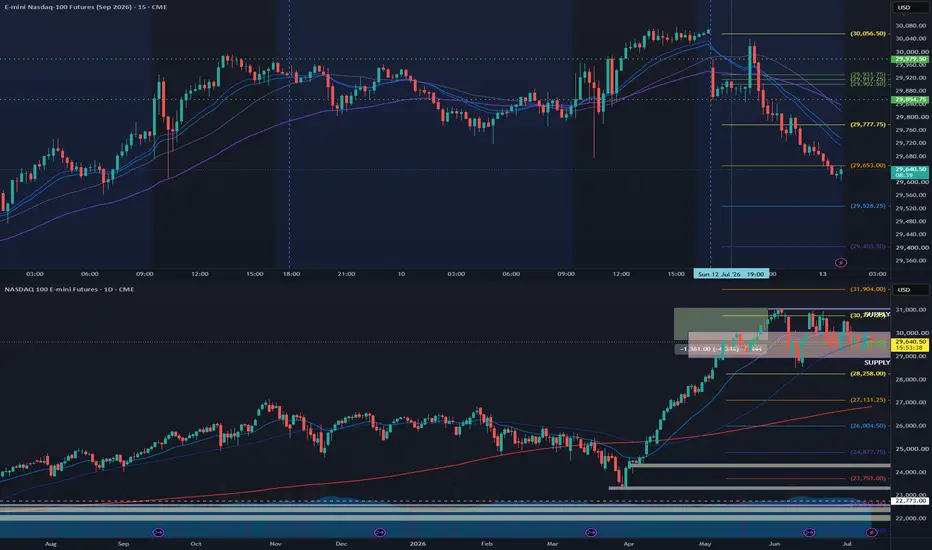932x550 pixels.
Task: Click the 30,056.50 level label
Action: point(868,33)
